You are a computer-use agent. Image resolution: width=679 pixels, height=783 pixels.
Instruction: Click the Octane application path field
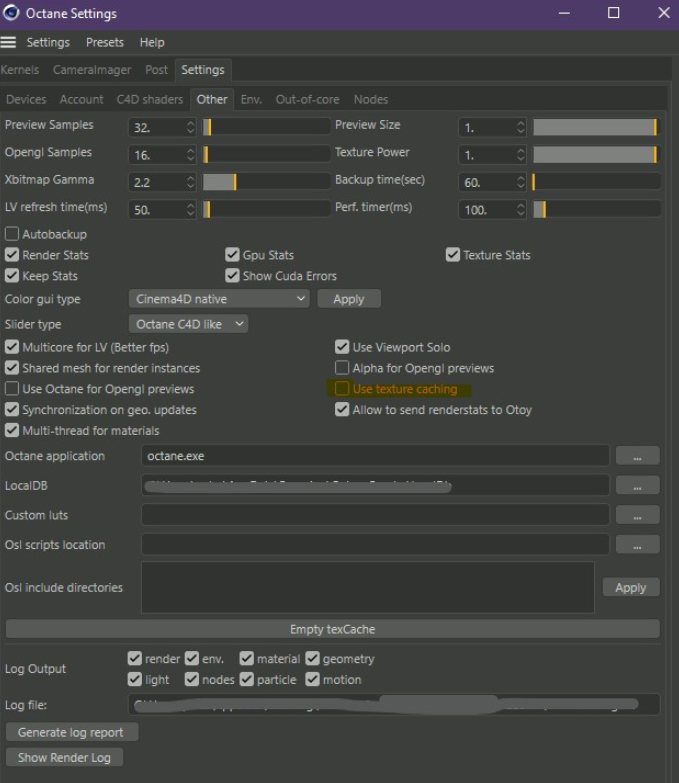coord(375,456)
